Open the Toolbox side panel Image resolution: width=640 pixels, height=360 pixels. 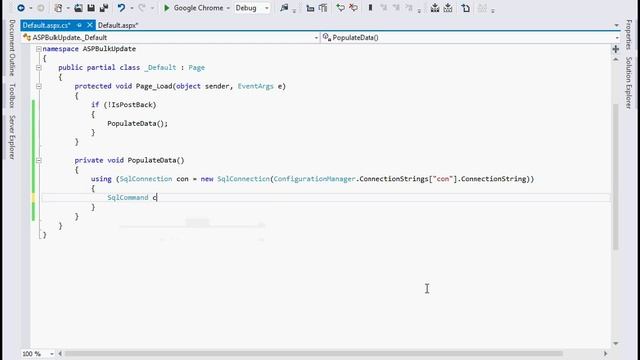pos(12,96)
